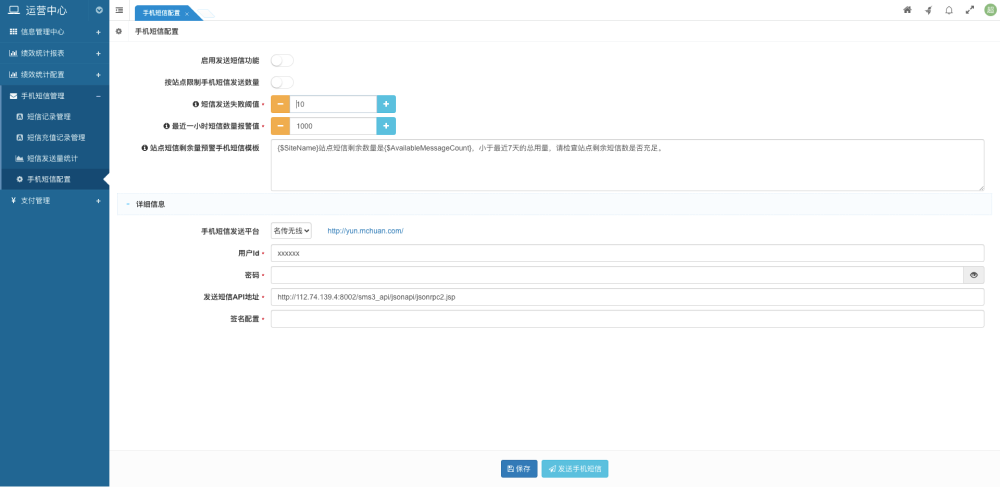The image size is (1000, 487).
Task: Click the fullscreen expand arrows icon
Action: [969, 10]
